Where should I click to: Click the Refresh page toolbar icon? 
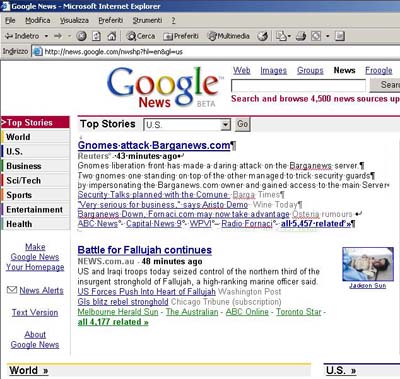[x=96, y=36]
